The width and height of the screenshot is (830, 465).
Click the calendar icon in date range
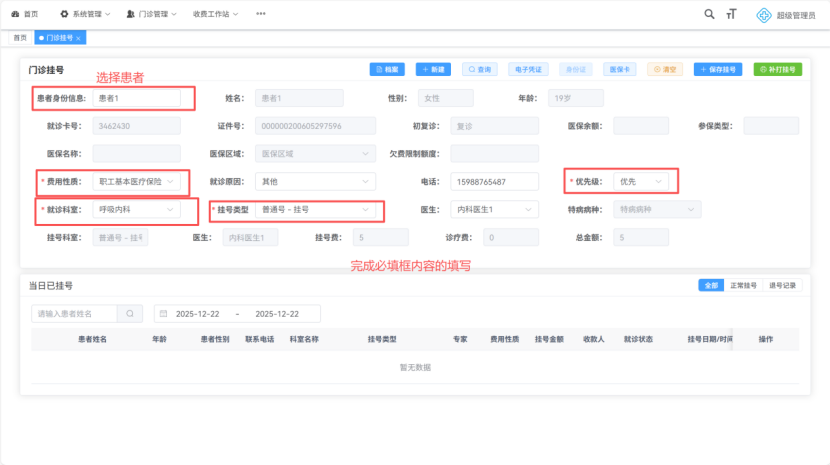(x=164, y=314)
